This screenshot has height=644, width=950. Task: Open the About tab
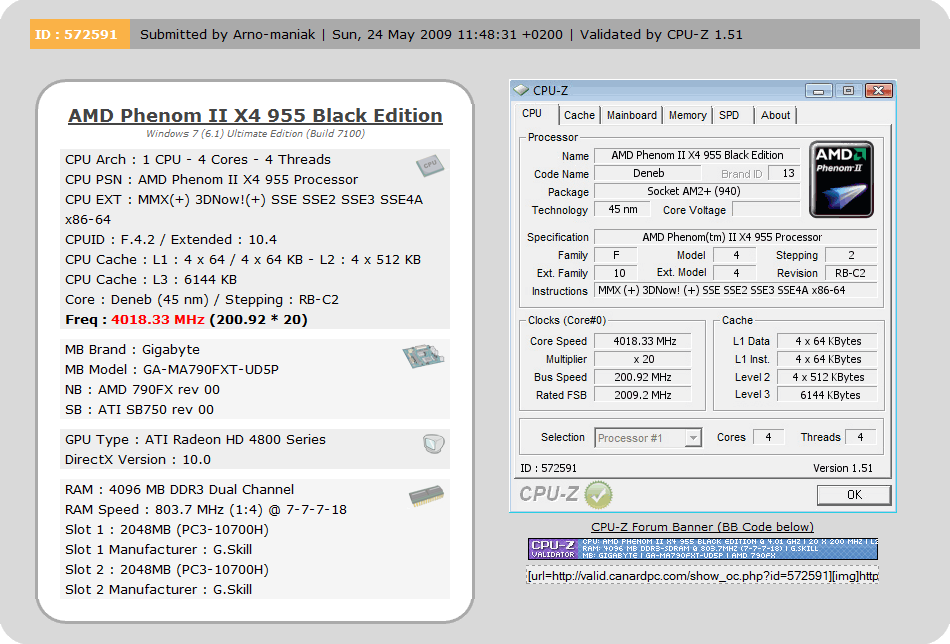[x=776, y=115]
